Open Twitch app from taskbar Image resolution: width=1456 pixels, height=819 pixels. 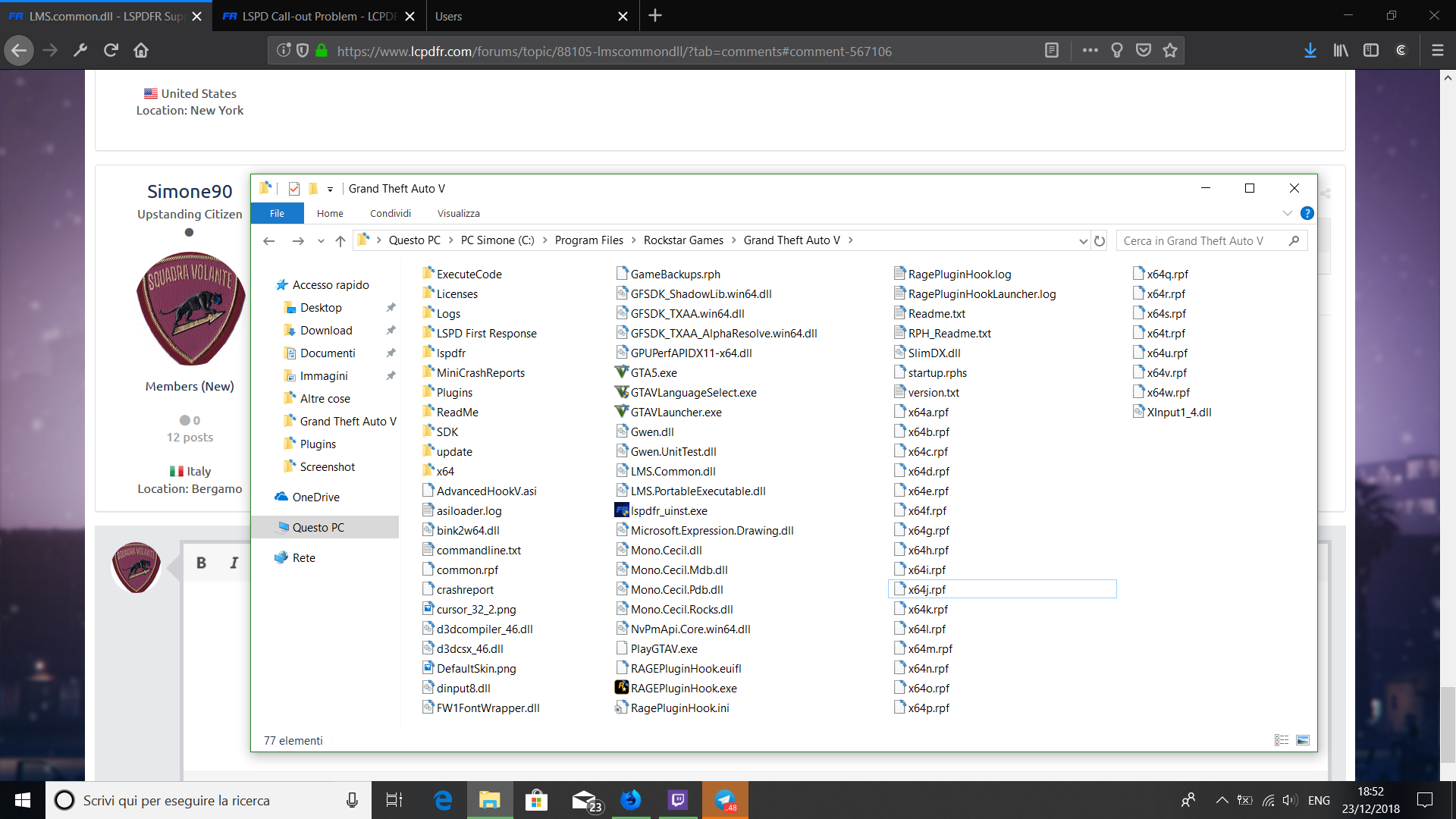[x=677, y=800]
